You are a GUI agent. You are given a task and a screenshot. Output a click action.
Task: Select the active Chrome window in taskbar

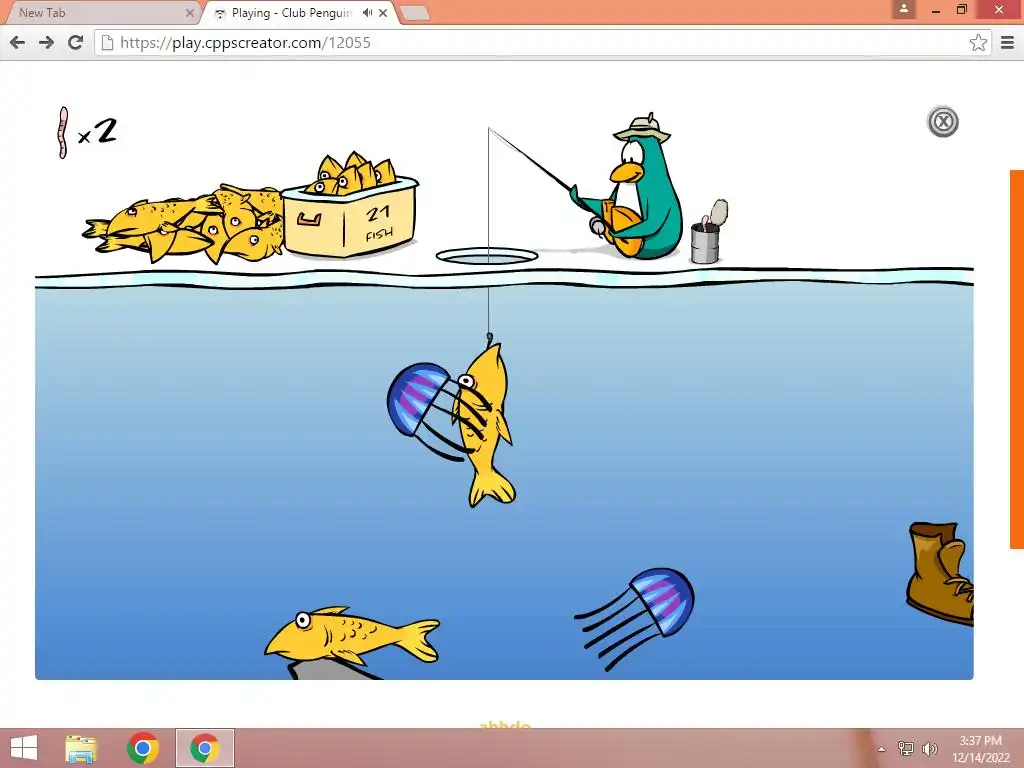pyautogui.click(x=204, y=748)
